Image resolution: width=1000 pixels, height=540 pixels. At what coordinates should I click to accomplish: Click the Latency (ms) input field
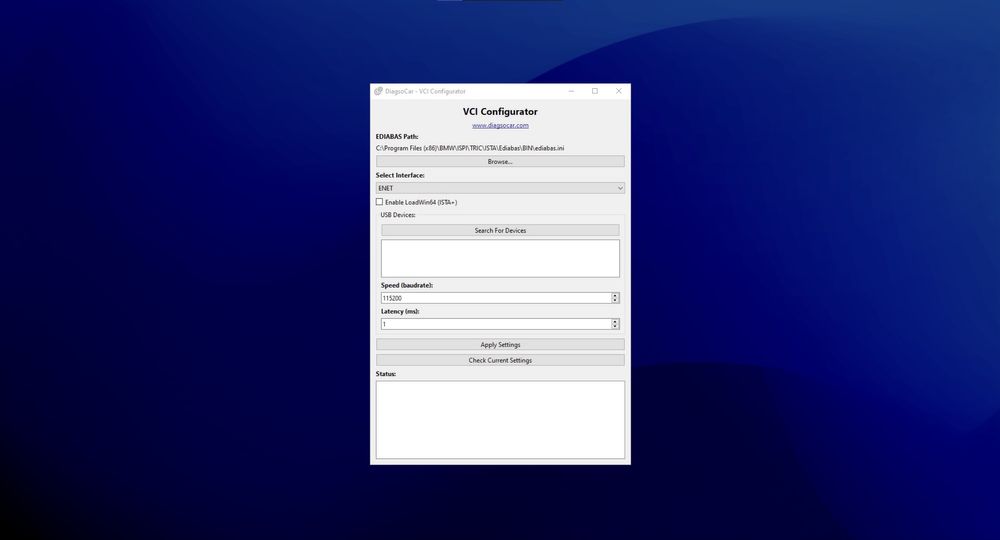pyautogui.click(x=496, y=324)
